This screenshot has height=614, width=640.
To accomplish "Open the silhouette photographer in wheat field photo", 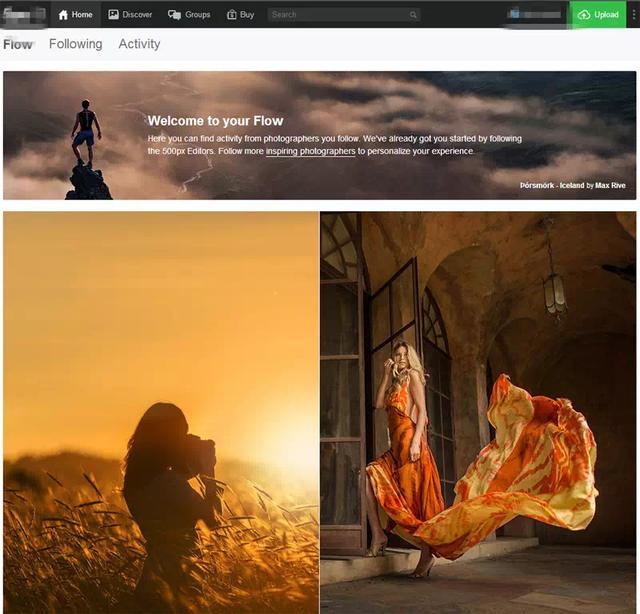I will 160,410.
